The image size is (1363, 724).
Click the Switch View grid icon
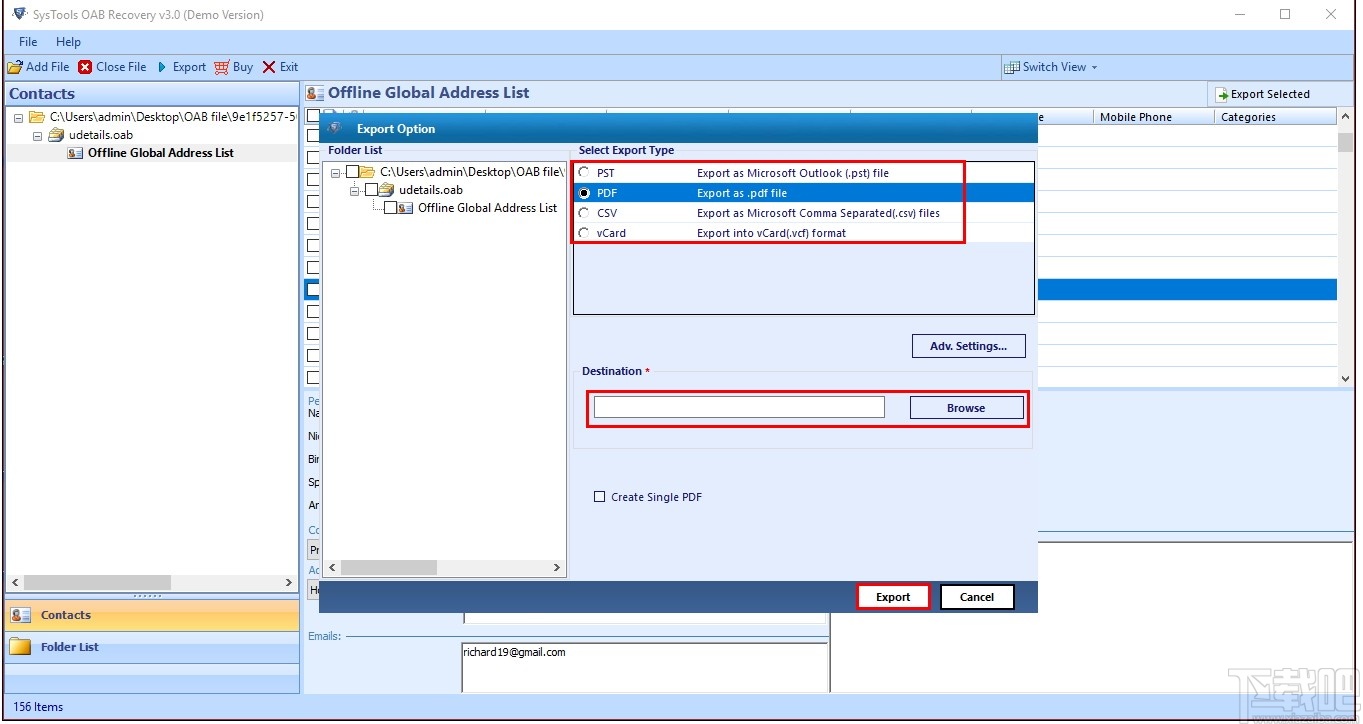1012,67
